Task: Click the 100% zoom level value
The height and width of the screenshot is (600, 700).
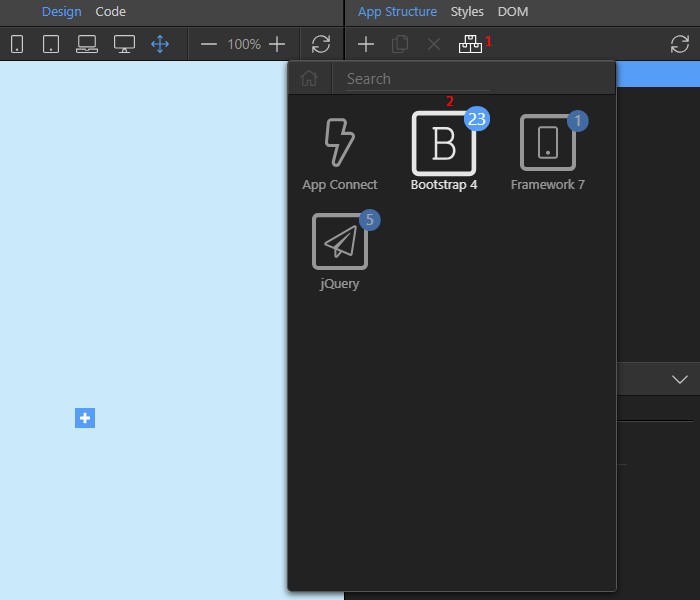Action: [244, 44]
